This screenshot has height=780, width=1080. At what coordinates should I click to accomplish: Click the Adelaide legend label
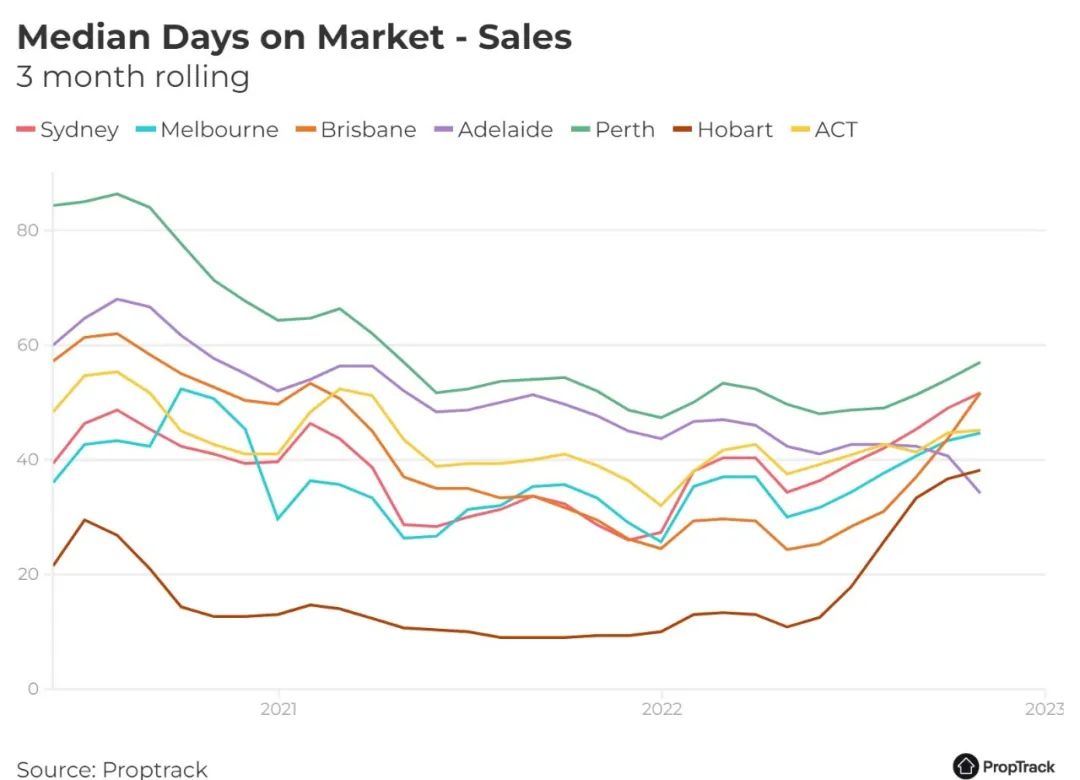tap(506, 130)
